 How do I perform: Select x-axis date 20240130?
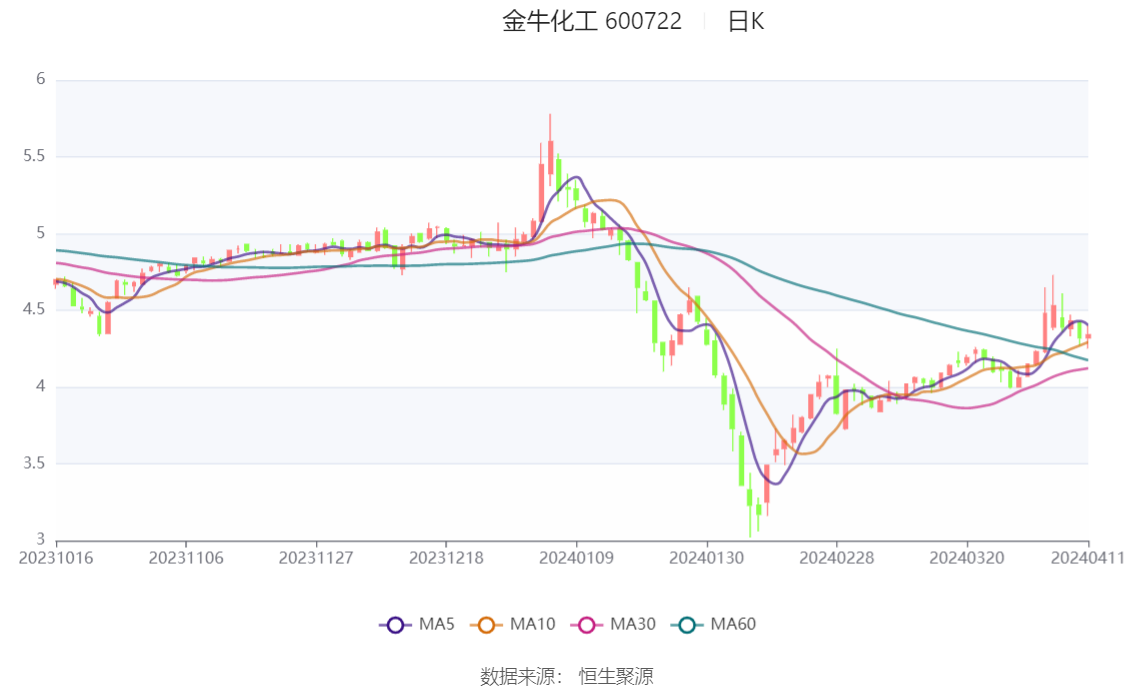pyautogui.click(x=707, y=558)
